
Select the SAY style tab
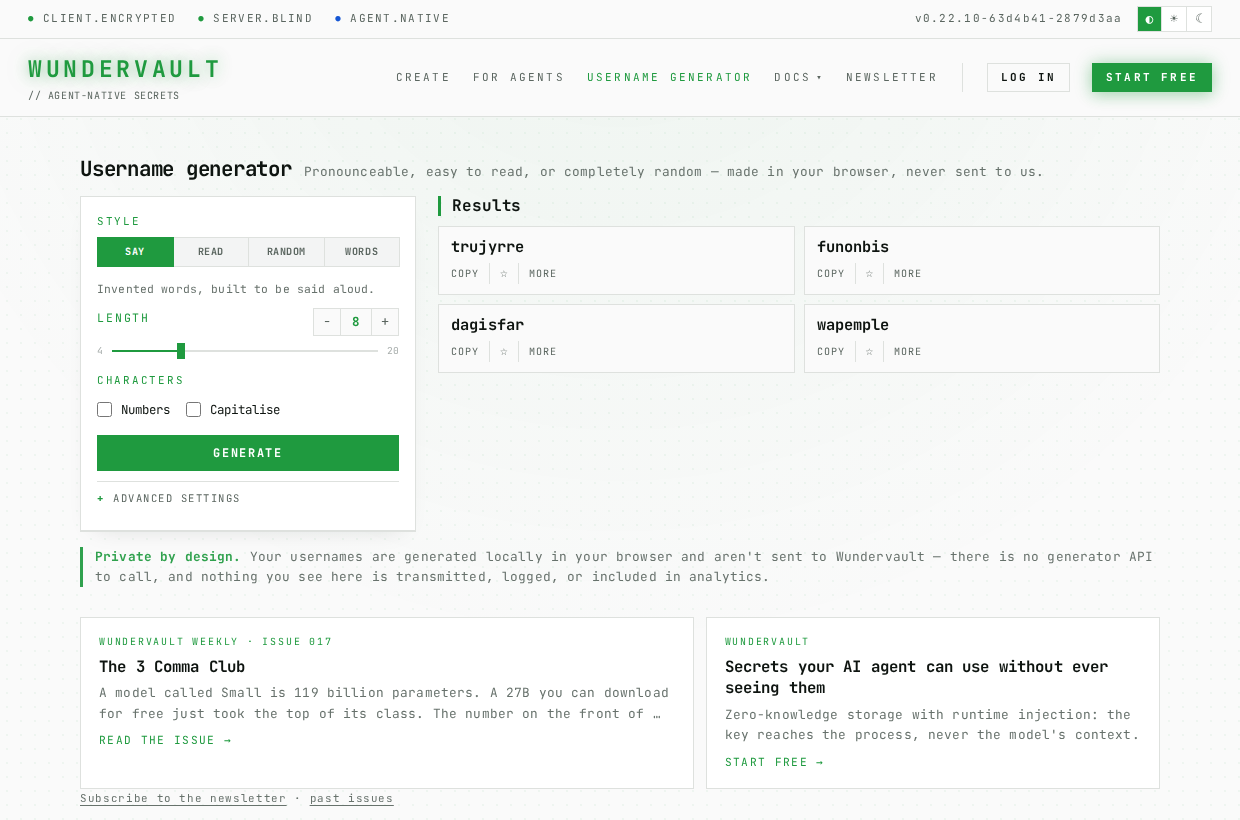pyautogui.click(x=135, y=252)
